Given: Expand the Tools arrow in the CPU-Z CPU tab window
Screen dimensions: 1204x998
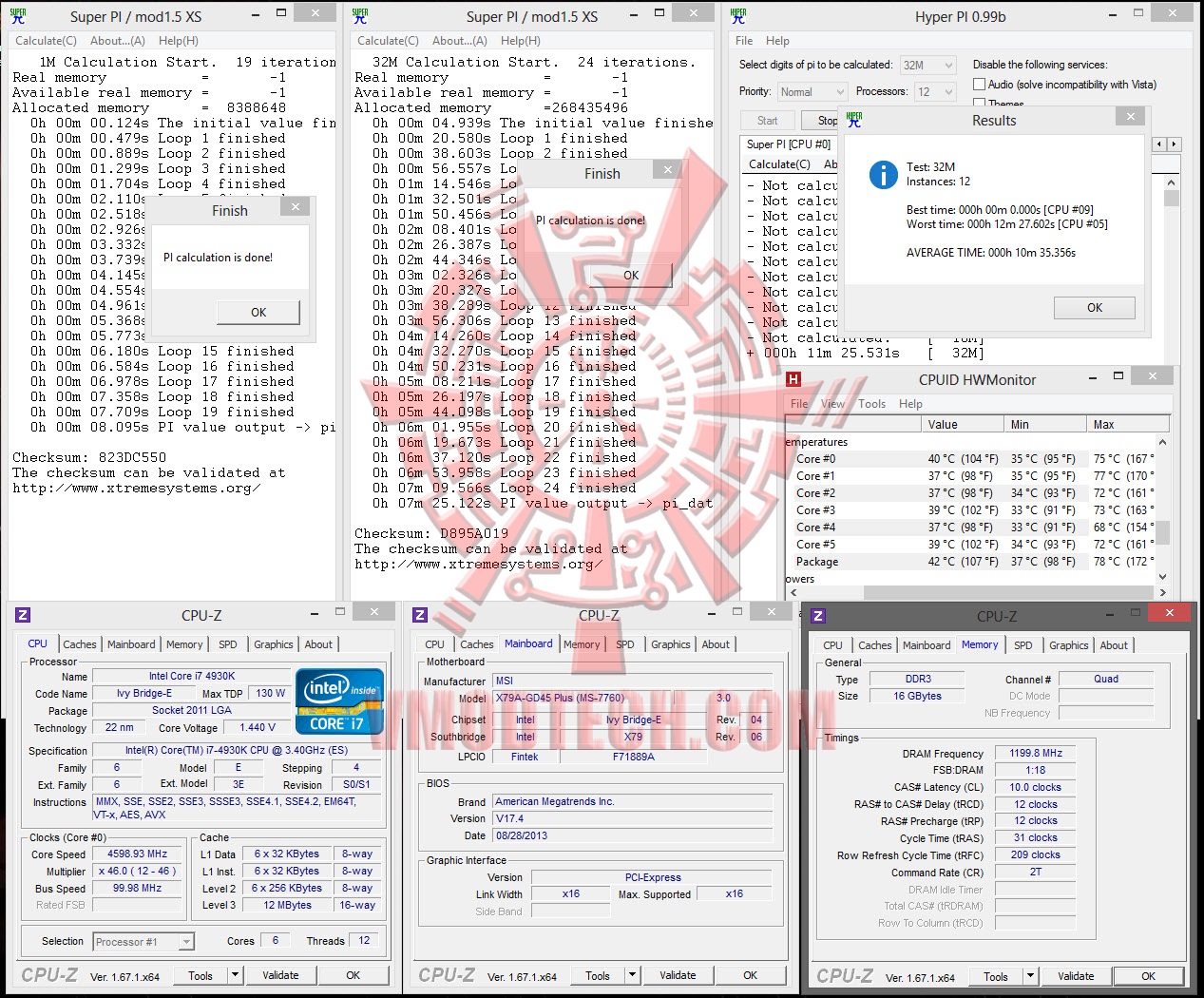Looking at the screenshot, I should click(x=236, y=975).
